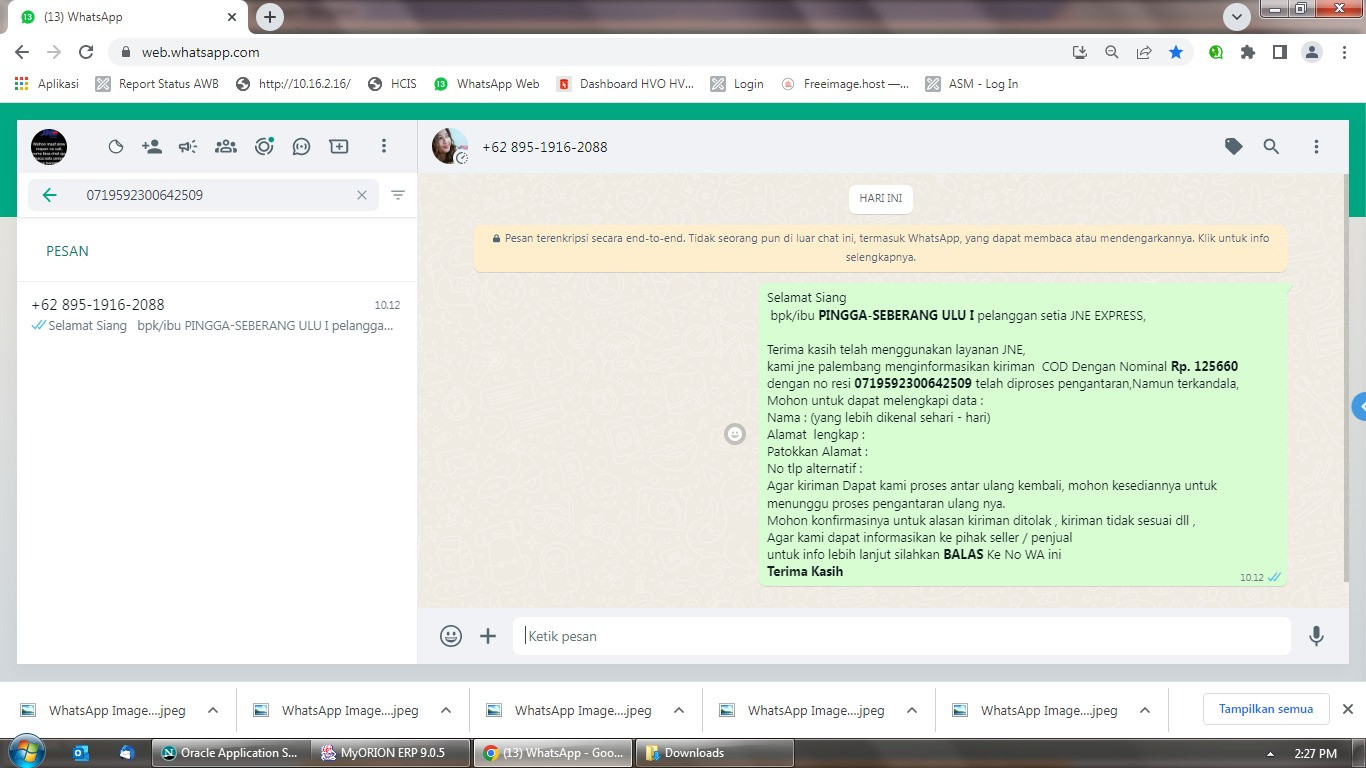Open the sidebar three-dot menu
The height and width of the screenshot is (768, 1366).
point(383,147)
